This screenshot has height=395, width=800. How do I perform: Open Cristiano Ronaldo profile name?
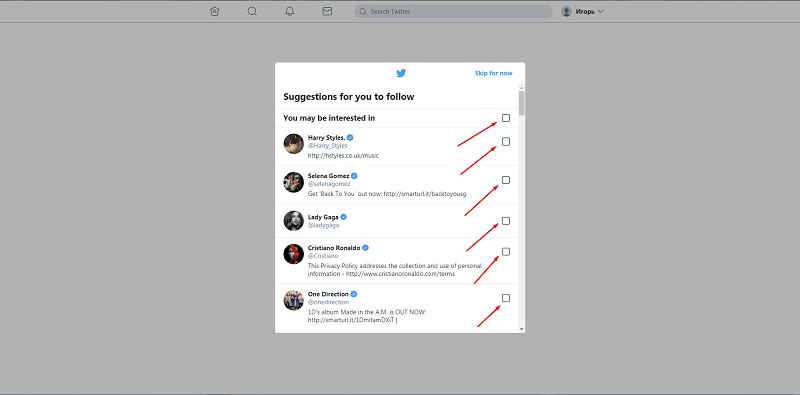click(334, 248)
